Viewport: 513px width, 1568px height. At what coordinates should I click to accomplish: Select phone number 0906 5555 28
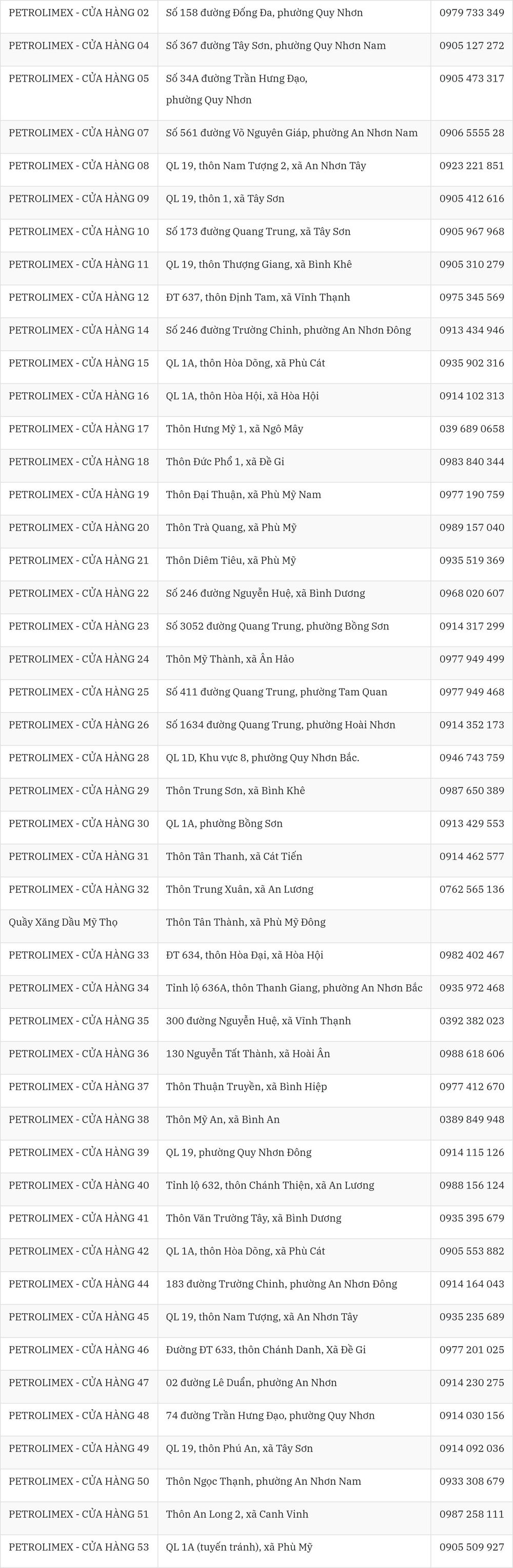pyautogui.click(x=471, y=132)
